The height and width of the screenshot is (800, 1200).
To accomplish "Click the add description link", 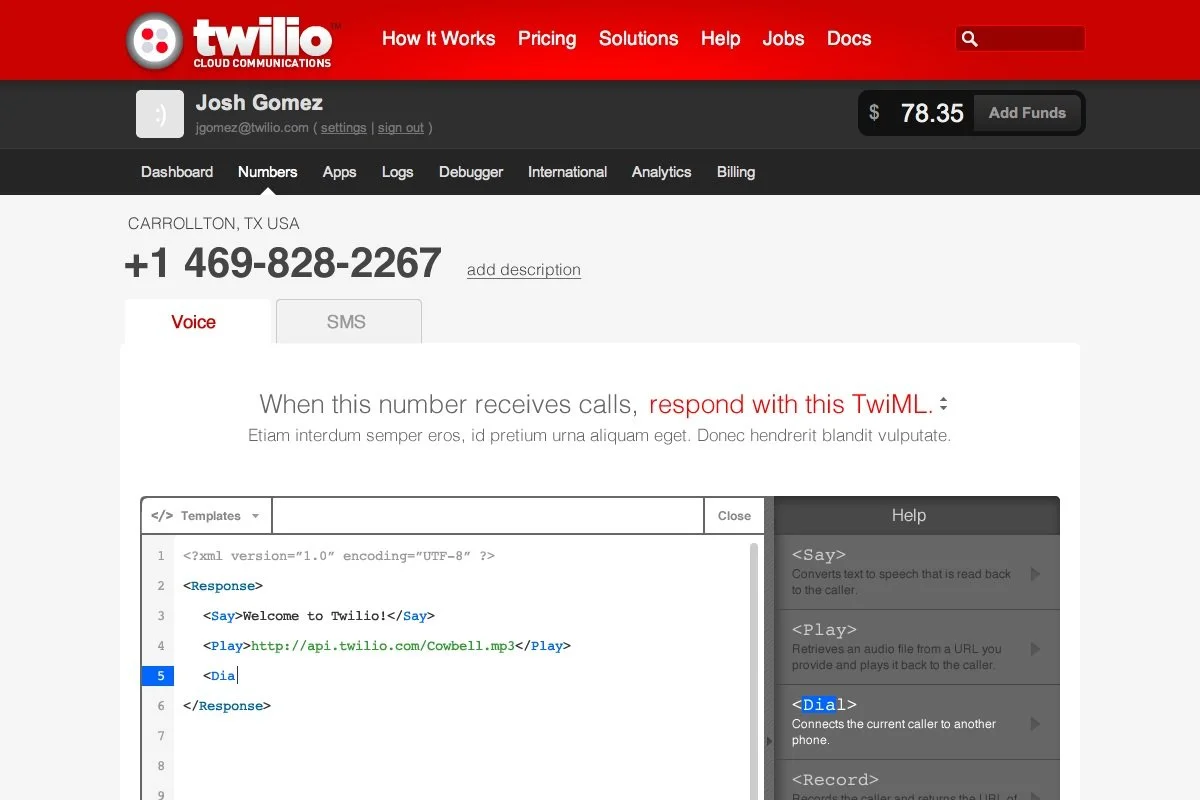I will [x=524, y=270].
